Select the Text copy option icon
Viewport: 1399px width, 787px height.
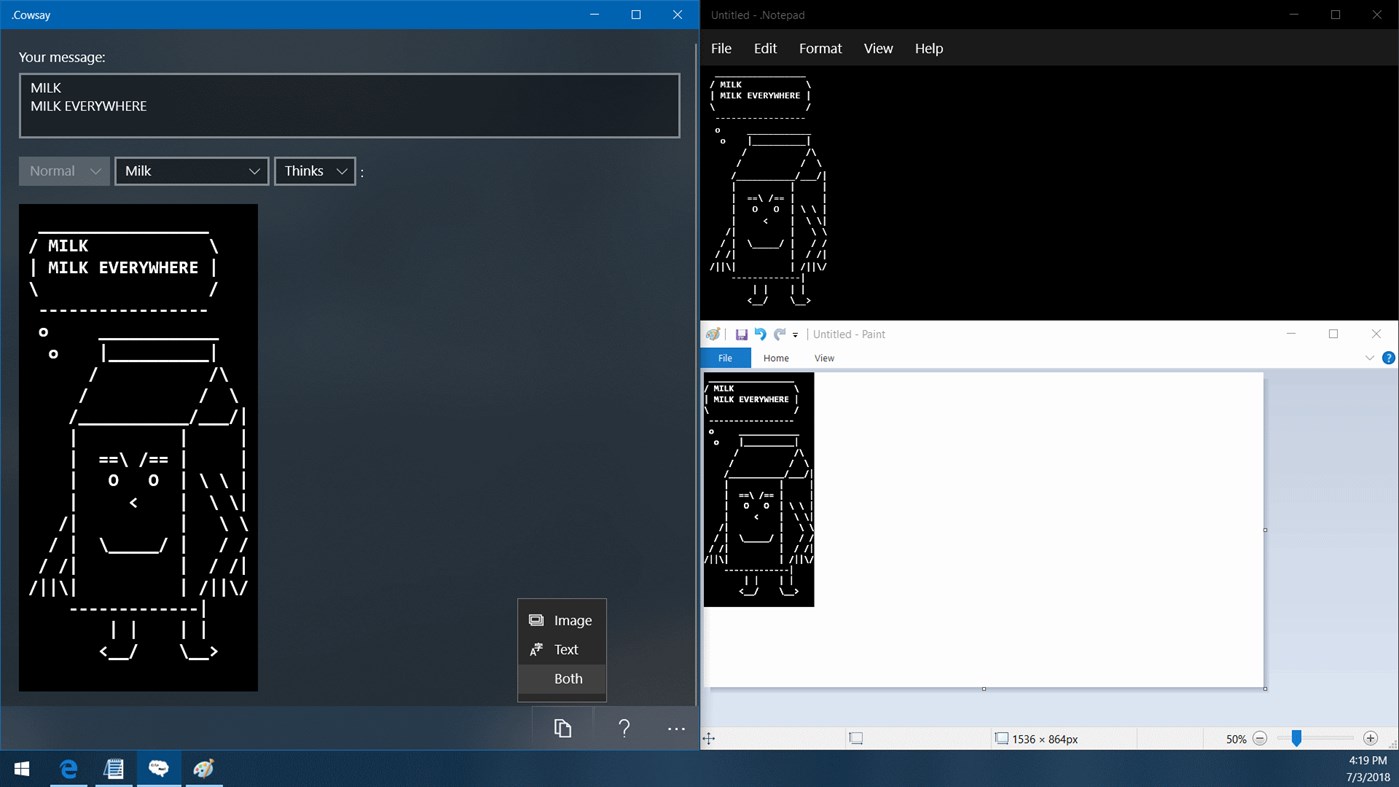[537, 649]
